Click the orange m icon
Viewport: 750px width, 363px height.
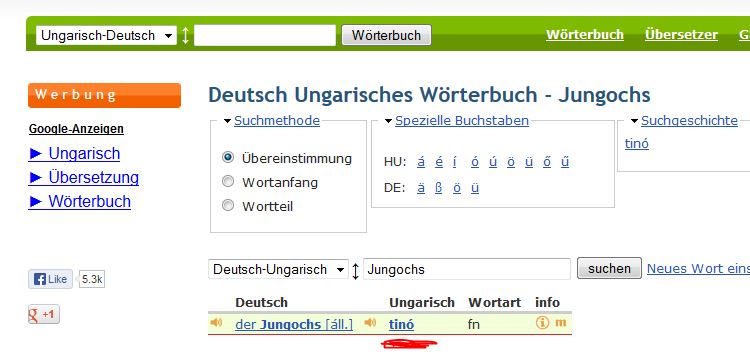click(561, 323)
